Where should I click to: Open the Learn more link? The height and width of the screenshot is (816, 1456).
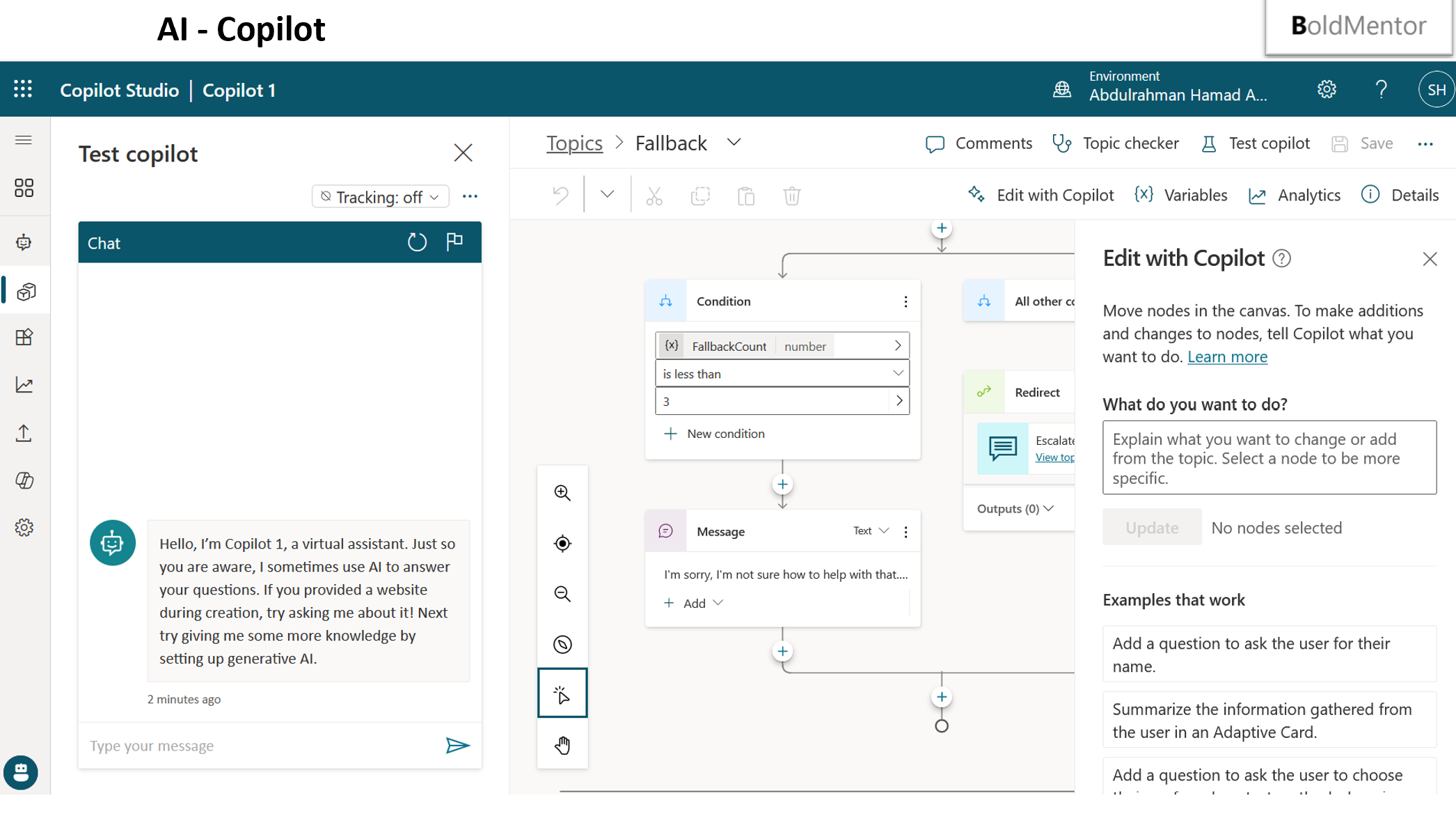click(x=1227, y=356)
